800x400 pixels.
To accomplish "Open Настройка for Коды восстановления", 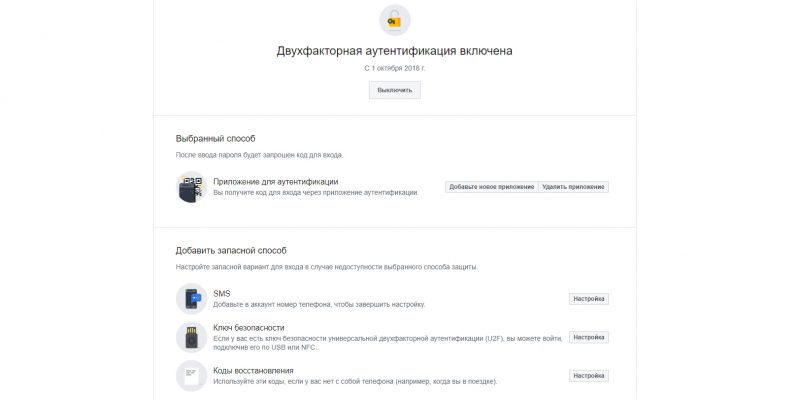I will [589, 376].
